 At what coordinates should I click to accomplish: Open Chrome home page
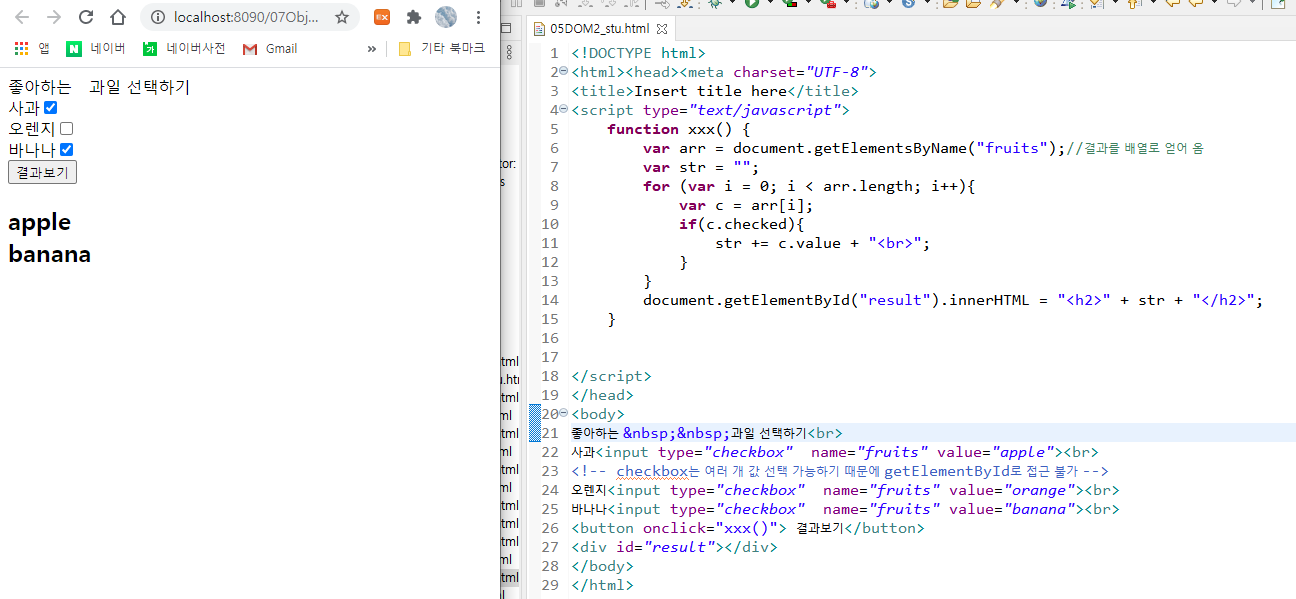118,17
